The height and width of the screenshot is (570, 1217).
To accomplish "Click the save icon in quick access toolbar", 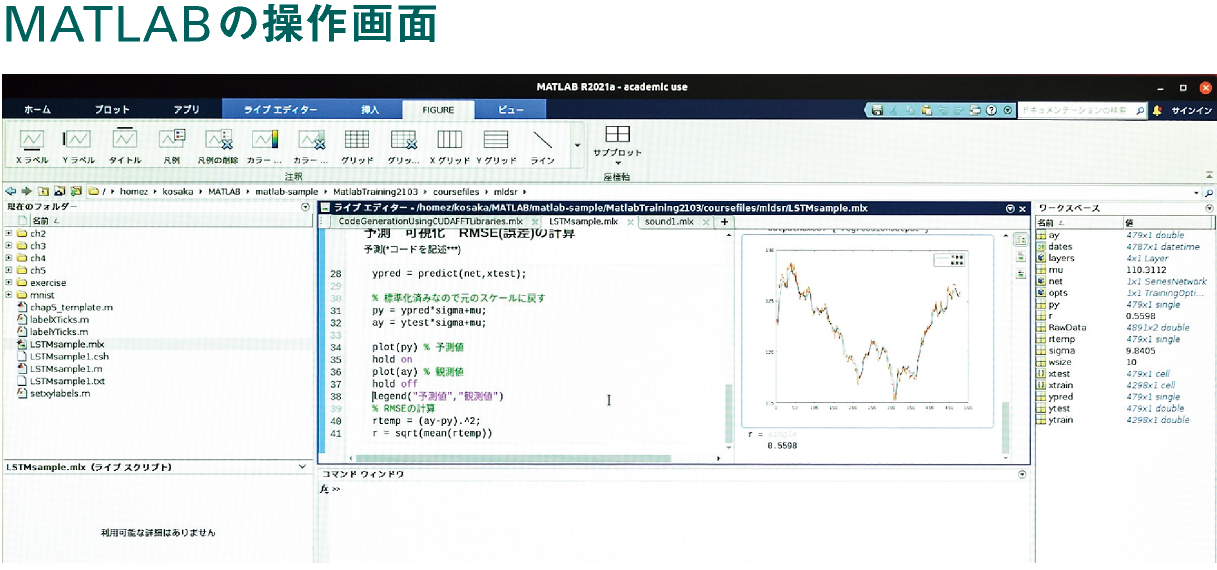I will pos(877,109).
